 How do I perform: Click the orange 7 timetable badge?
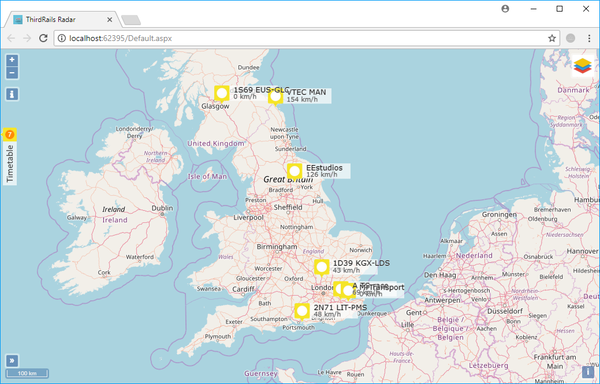(x=10, y=135)
